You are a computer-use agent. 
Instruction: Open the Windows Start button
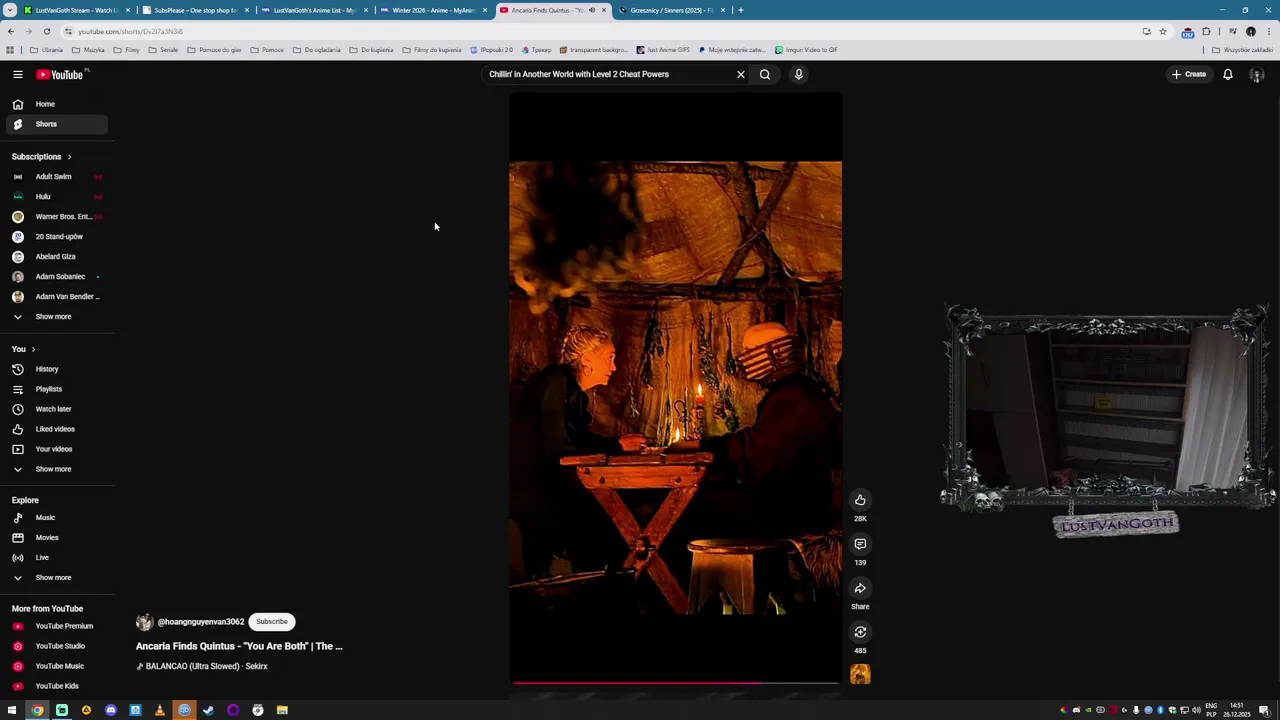point(12,710)
